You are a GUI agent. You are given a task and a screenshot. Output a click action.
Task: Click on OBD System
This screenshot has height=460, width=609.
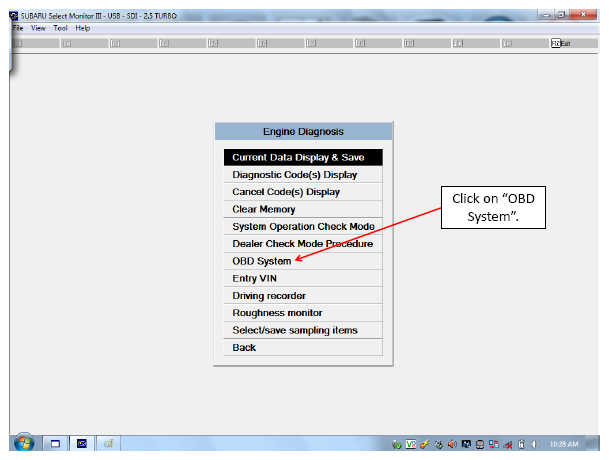point(303,261)
